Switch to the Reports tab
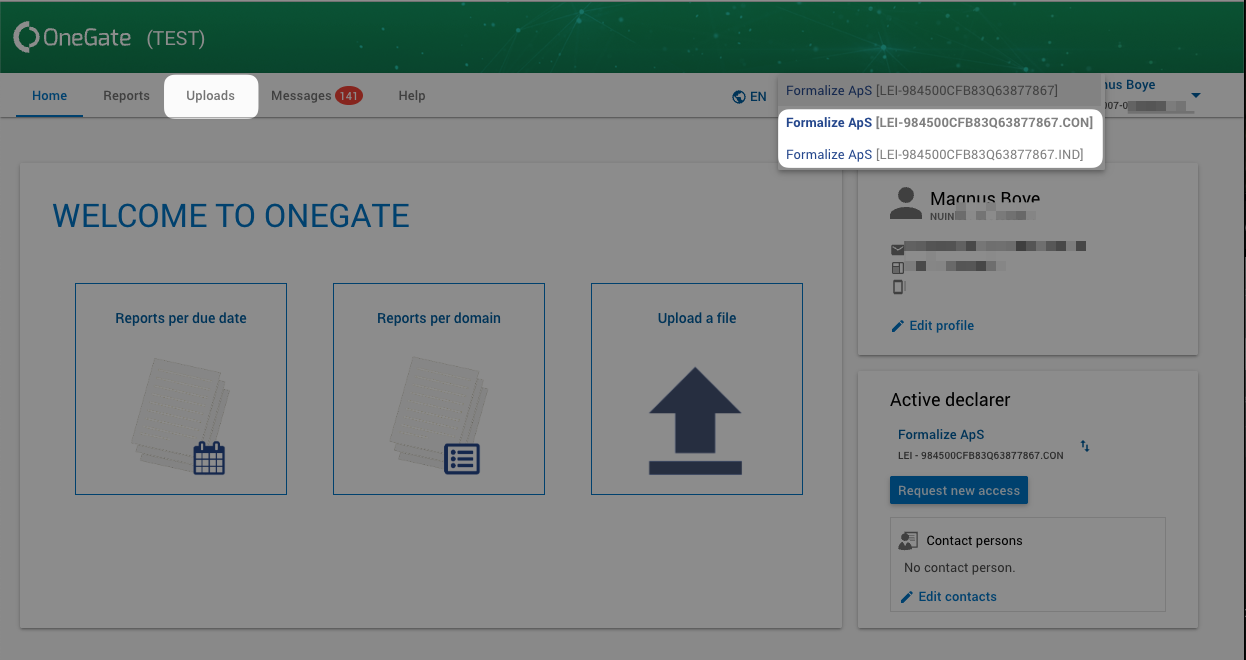The image size is (1246, 660). pos(126,95)
